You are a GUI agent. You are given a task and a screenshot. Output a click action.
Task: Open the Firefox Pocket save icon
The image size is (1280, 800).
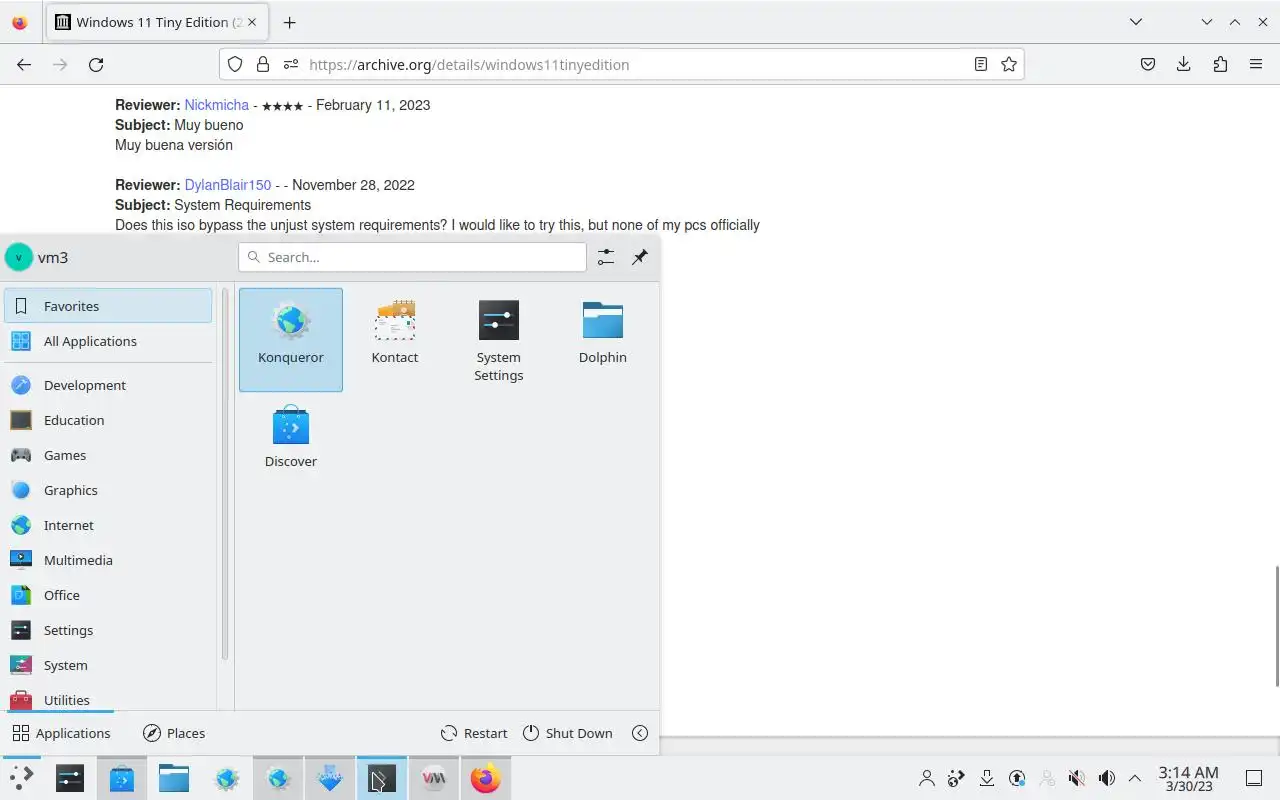coord(1148,64)
